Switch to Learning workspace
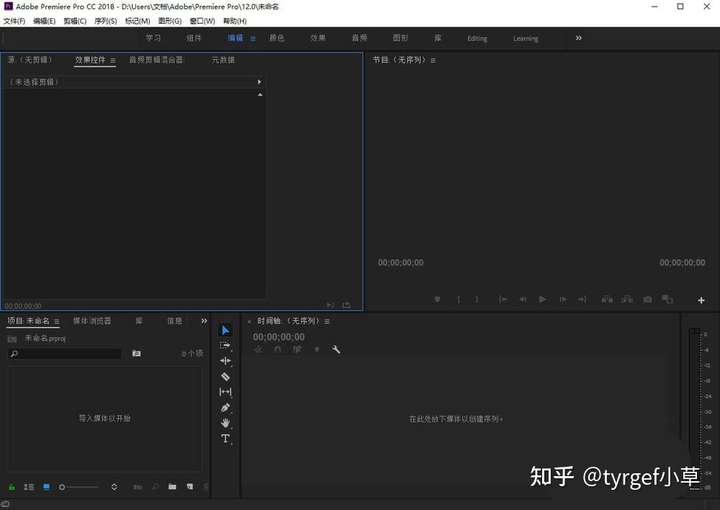The height and width of the screenshot is (510, 720). click(526, 39)
